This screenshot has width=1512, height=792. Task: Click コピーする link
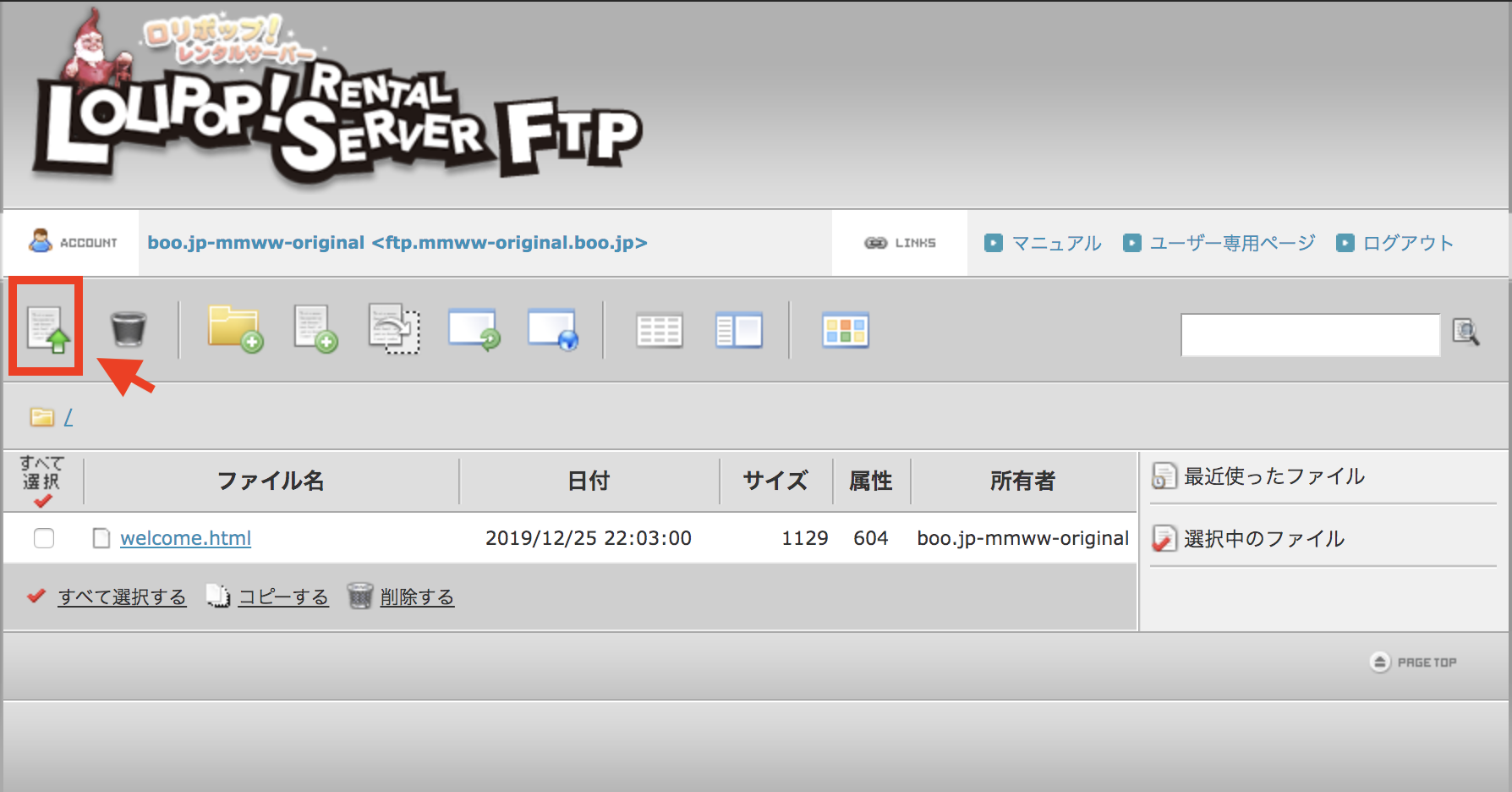pyautogui.click(x=283, y=597)
